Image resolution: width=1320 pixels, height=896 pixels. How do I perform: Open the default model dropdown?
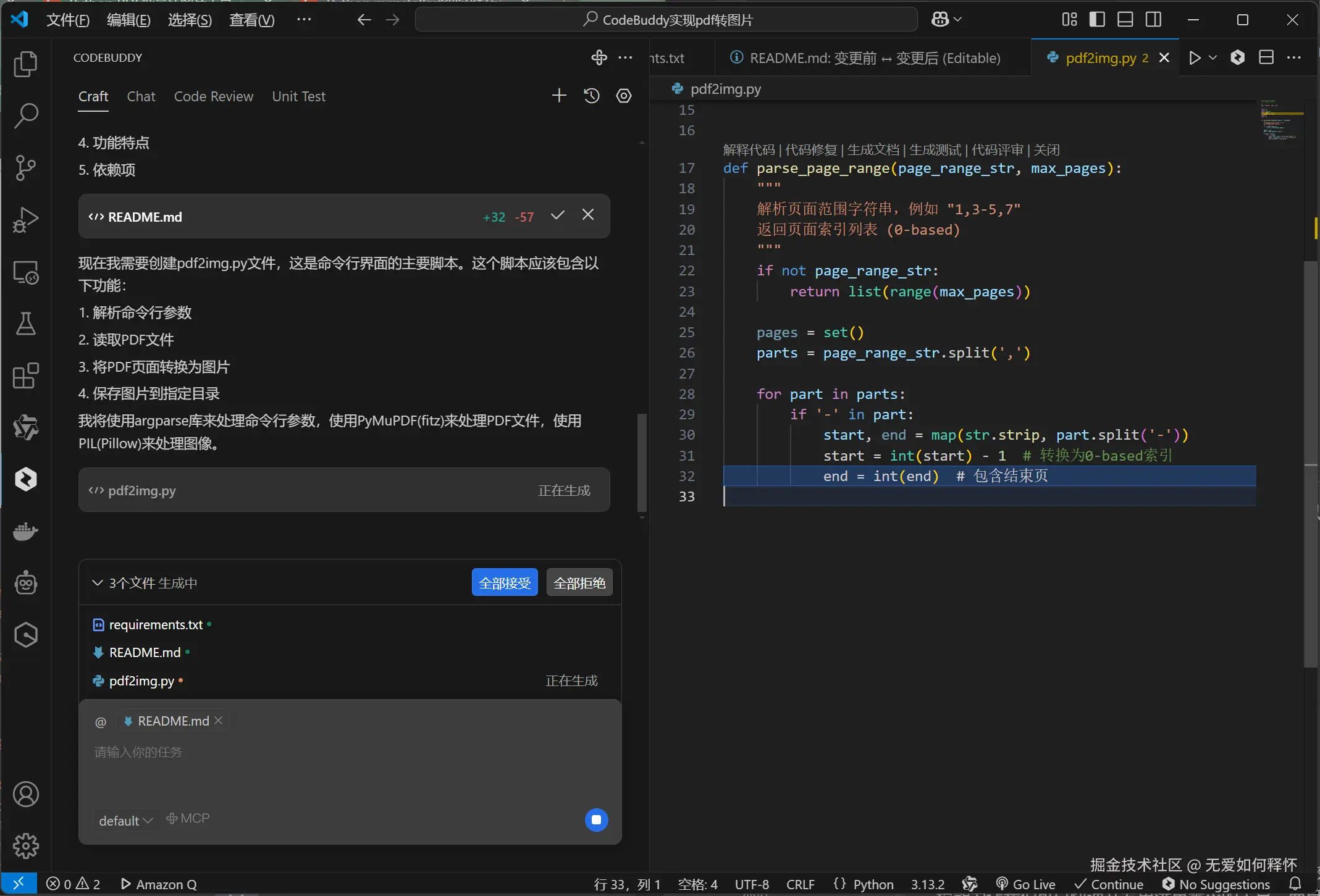(x=125, y=821)
